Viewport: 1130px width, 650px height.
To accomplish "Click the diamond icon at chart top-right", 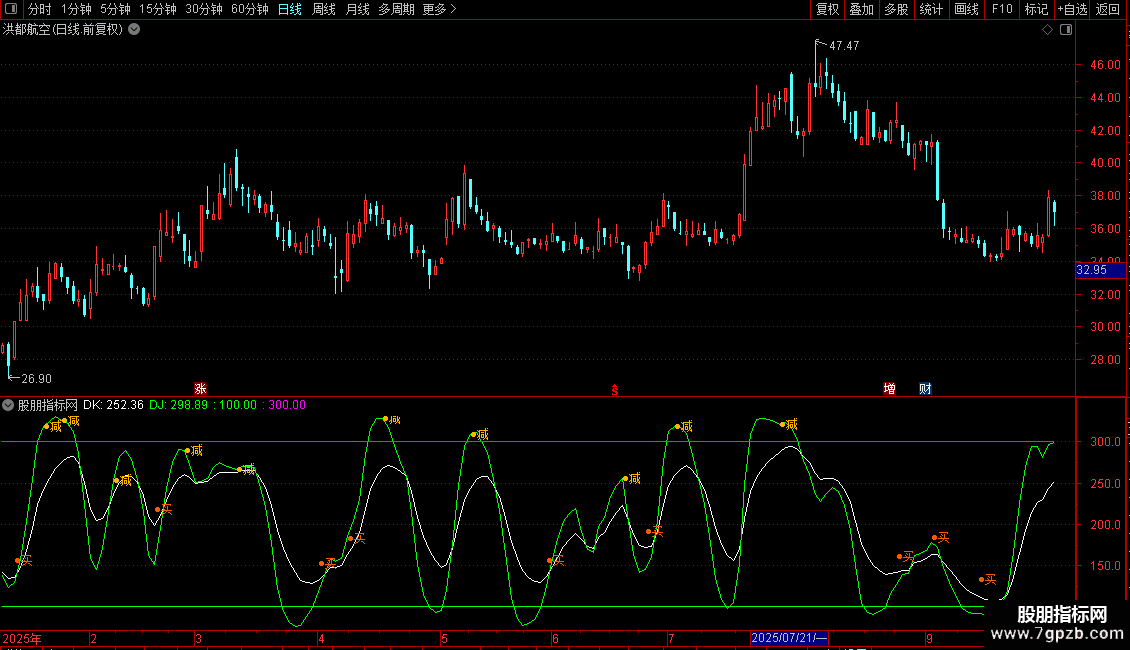I will [x=1047, y=30].
